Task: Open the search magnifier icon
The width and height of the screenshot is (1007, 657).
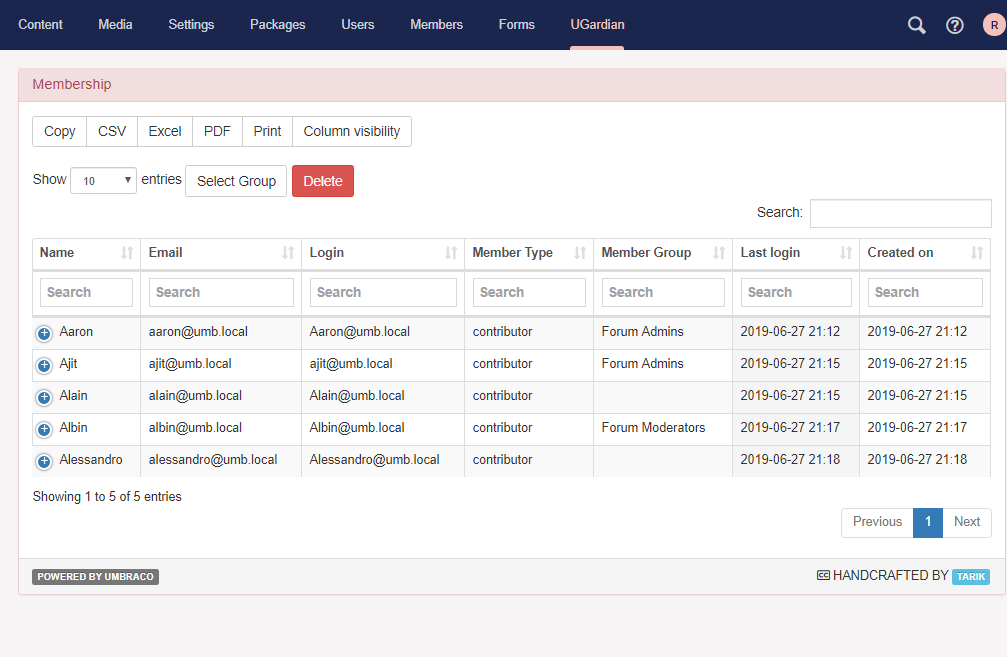Action: pos(916,25)
